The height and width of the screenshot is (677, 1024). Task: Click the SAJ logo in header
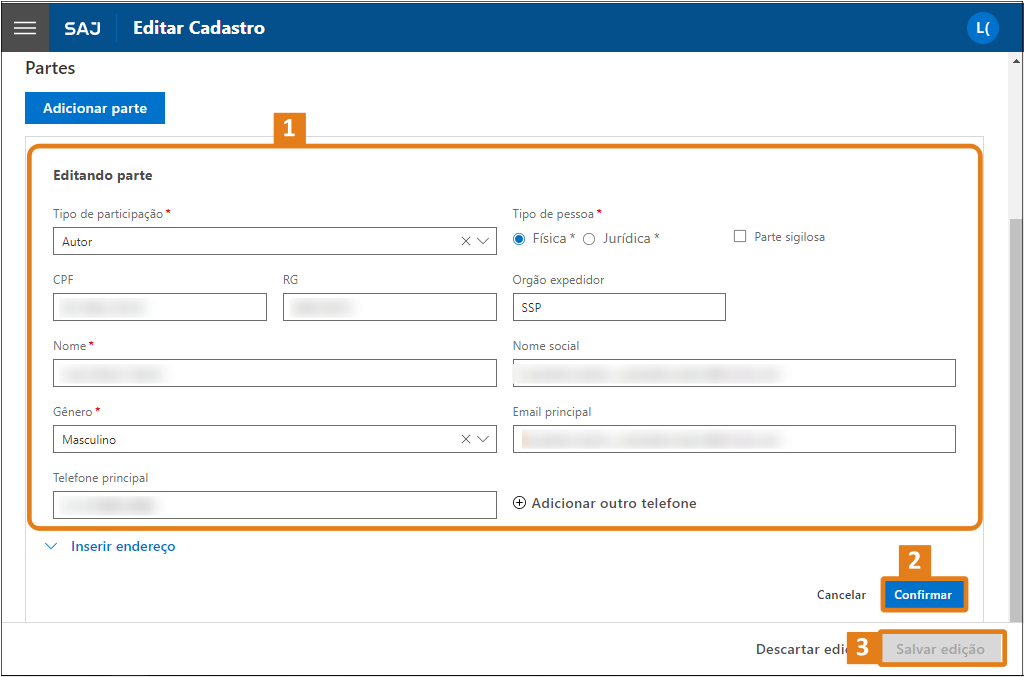[x=82, y=28]
